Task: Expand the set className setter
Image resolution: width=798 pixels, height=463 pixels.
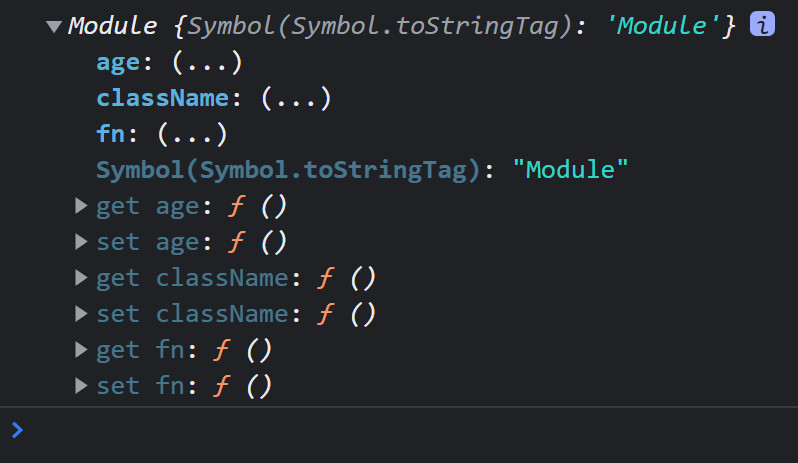Action: coord(82,314)
